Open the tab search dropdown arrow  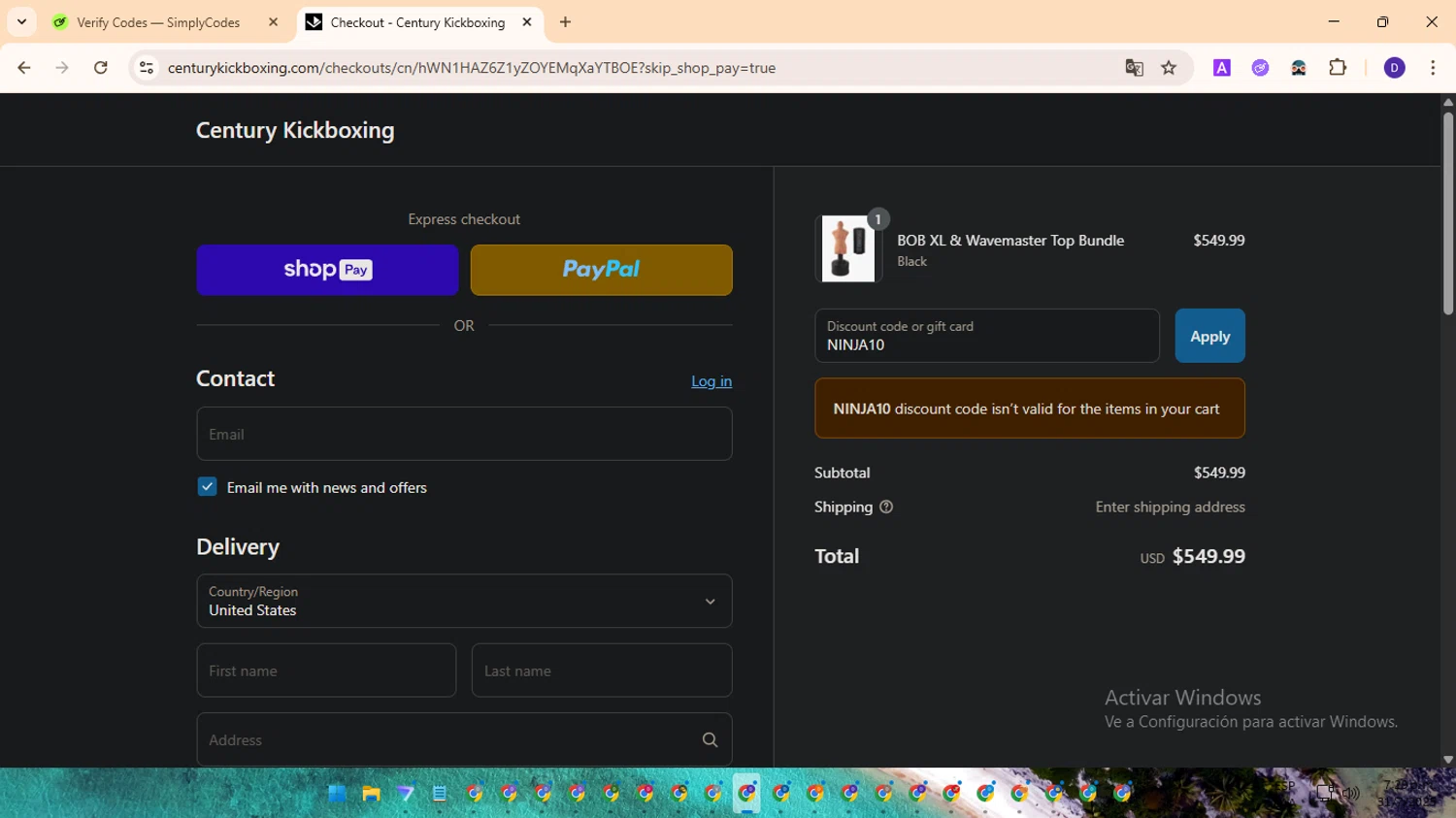pos(21,21)
